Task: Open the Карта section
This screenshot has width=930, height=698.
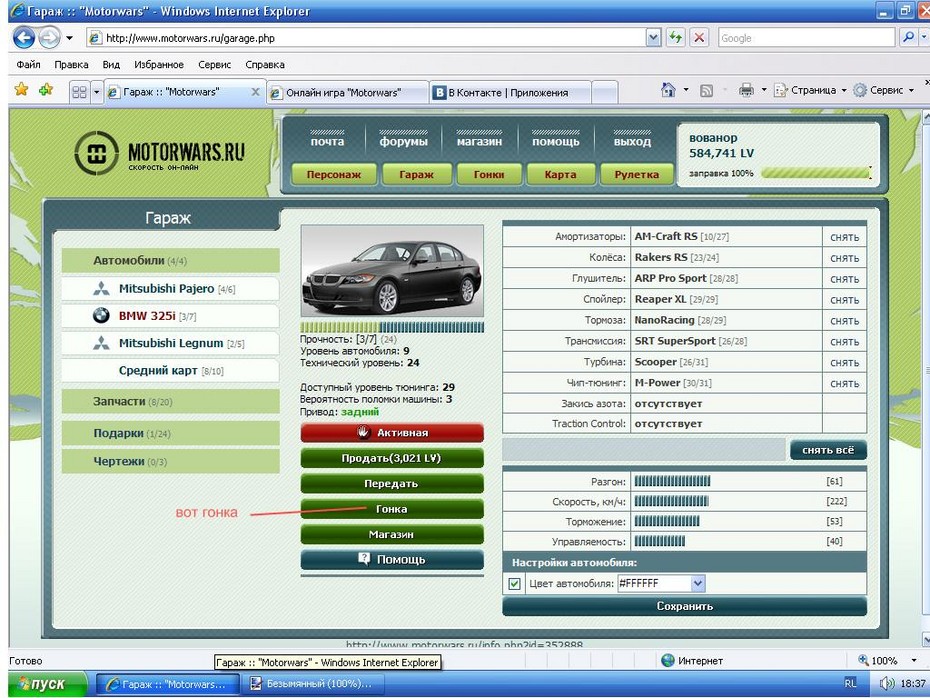Action: 560,174
